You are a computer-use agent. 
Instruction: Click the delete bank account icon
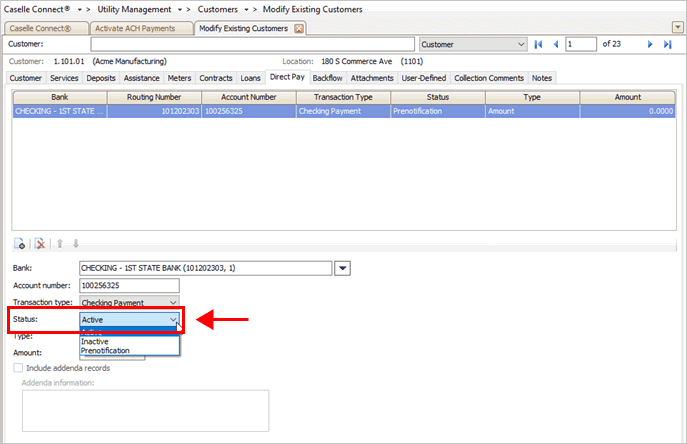point(39,243)
